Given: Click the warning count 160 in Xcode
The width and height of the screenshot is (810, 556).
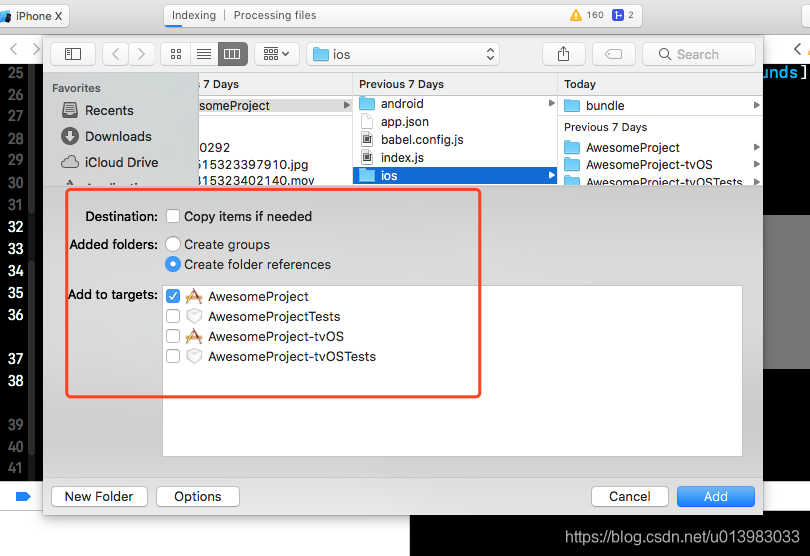Looking at the screenshot, I should click(587, 15).
